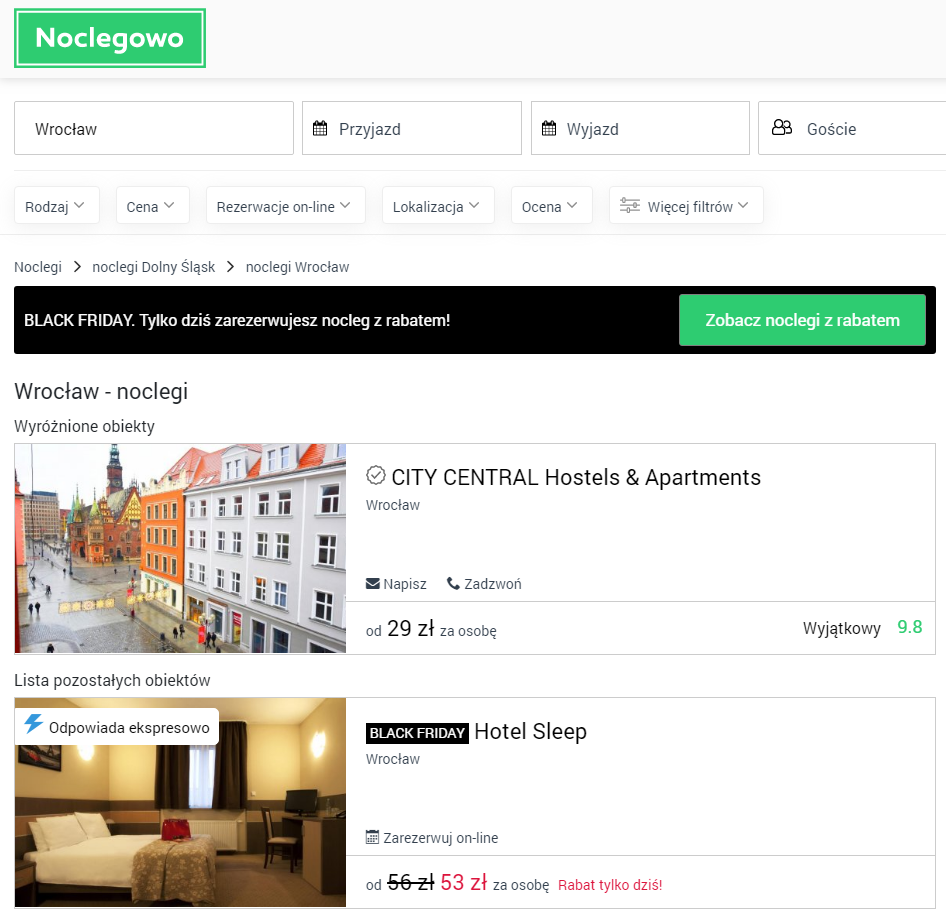The image size is (946, 921).
Task: Click Zobacz noclegi z rabatem button
Action: (802, 320)
